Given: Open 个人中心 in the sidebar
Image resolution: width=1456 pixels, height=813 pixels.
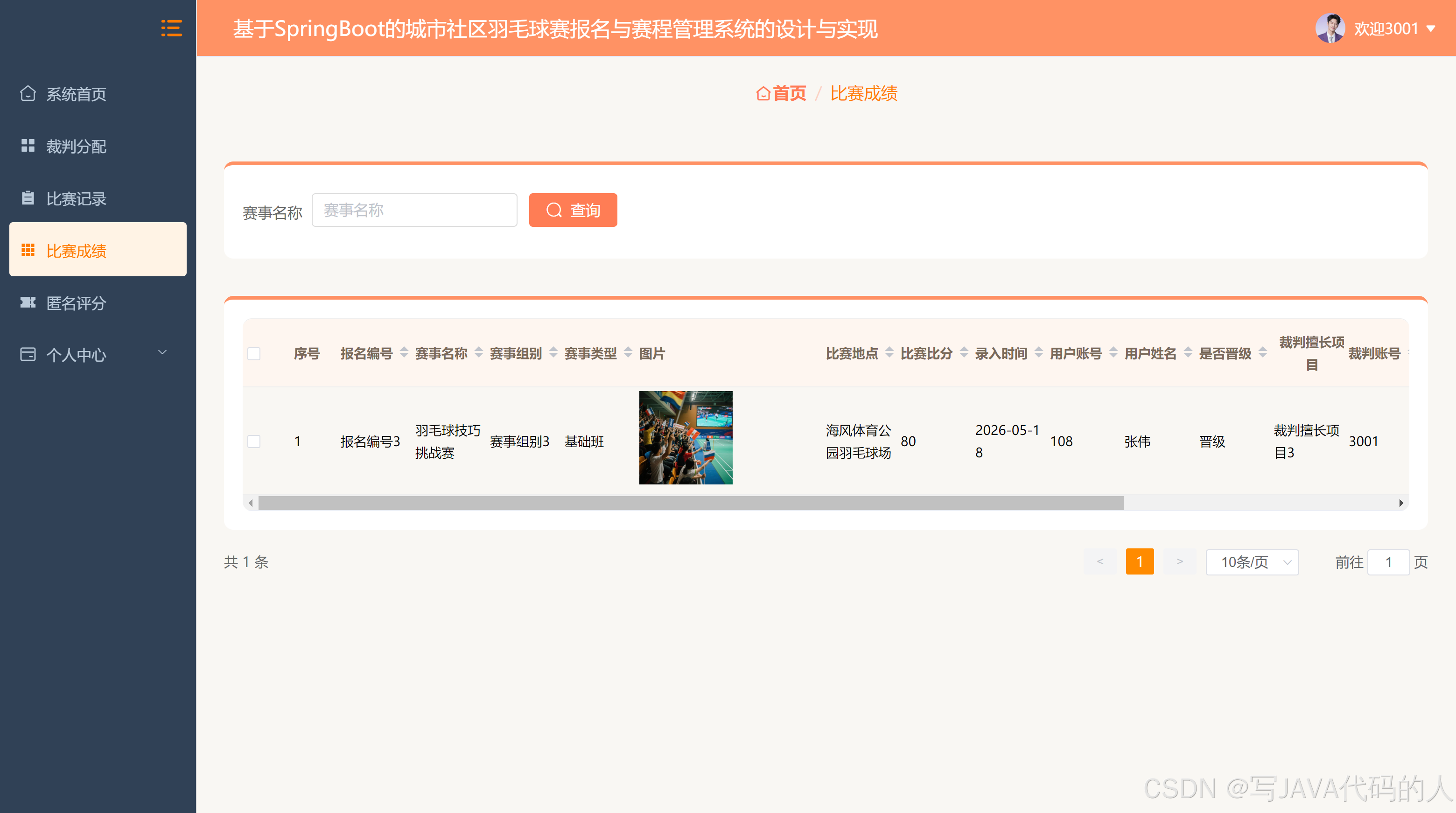Looking at the screenshot, I should click(98, 355).
